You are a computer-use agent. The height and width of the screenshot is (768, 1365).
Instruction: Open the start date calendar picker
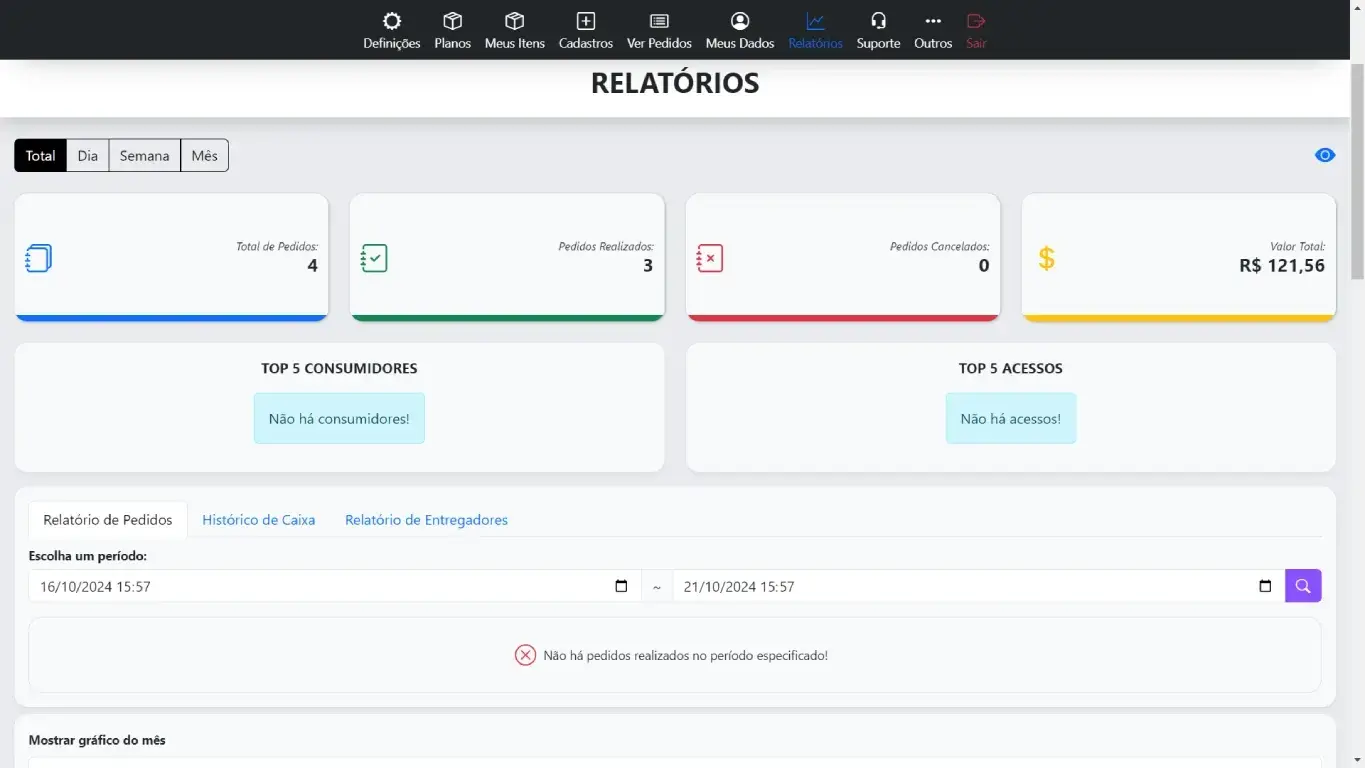pos(621,587)
